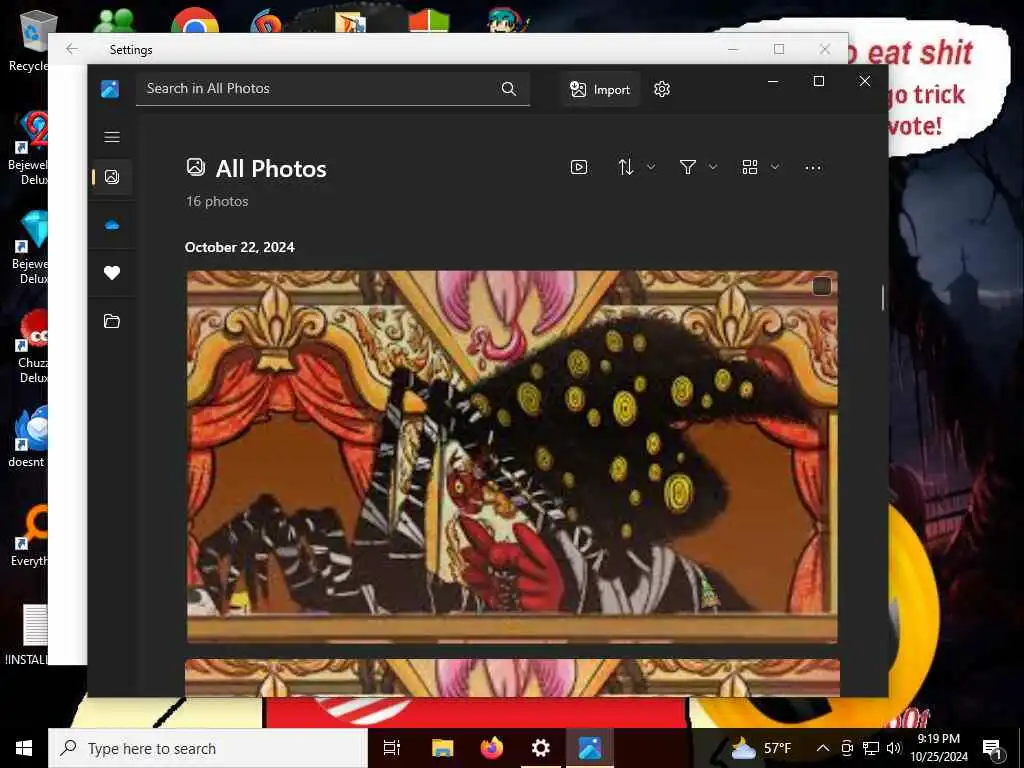Open Task View from the taskbar
Screen dimensions: 1024x768
pos(391,748)
